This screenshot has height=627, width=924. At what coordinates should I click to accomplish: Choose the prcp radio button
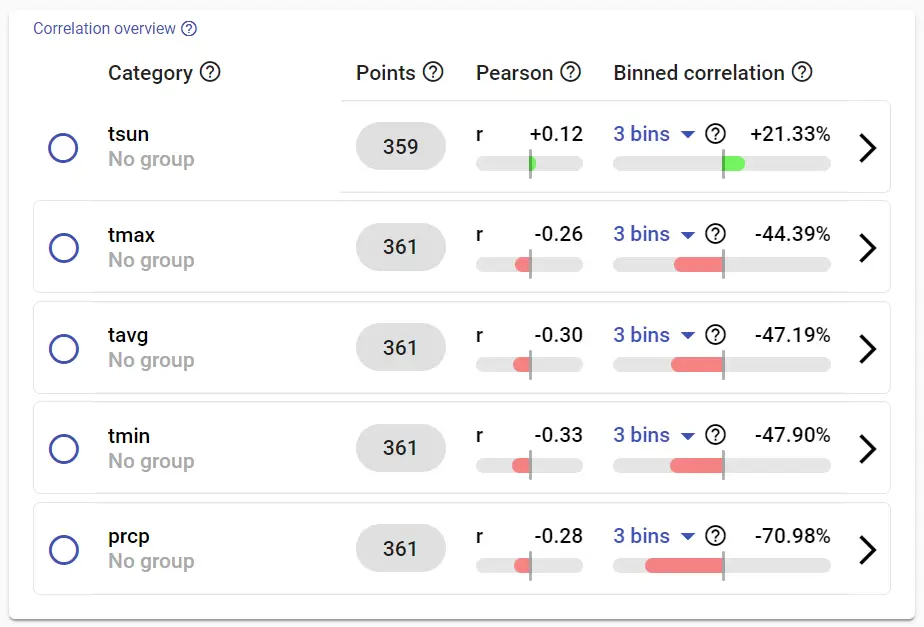click(64, 550)
